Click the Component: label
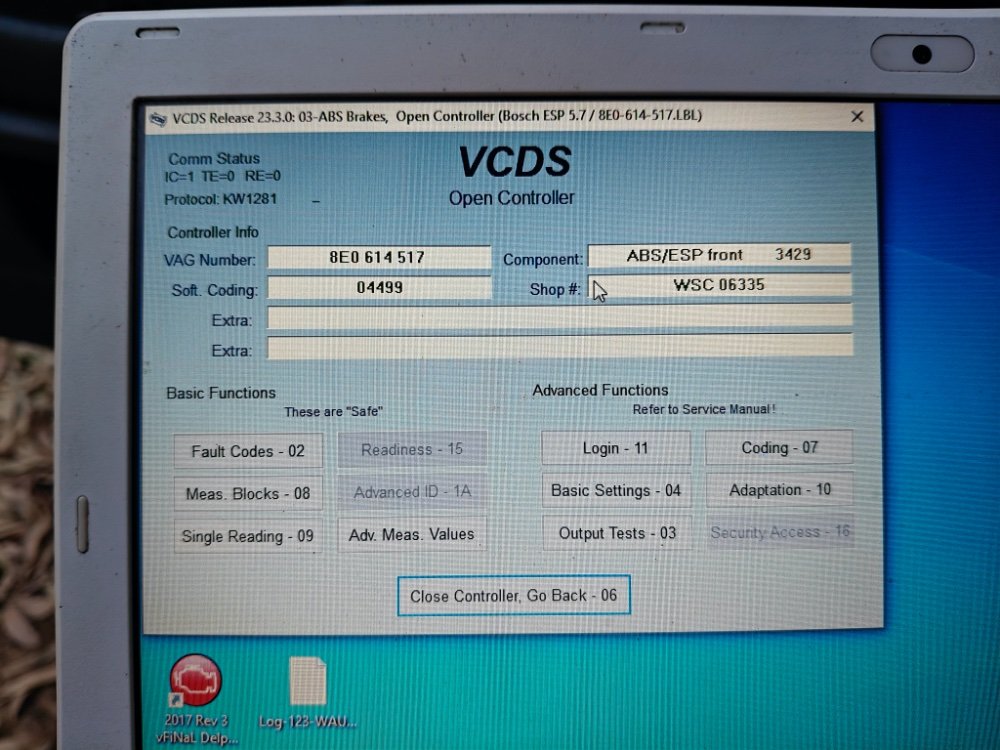The image size is (1000, 750). (x=543, y=260)
